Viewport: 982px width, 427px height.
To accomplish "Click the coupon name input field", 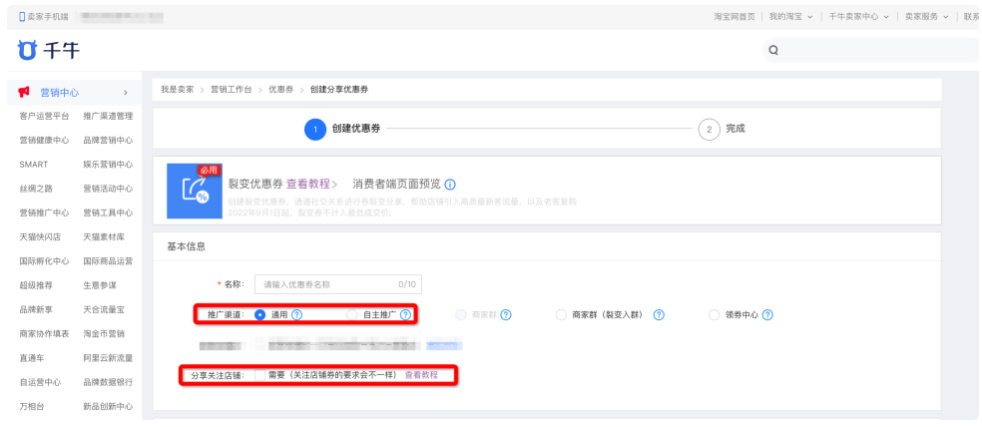I will tap(338, 284).
